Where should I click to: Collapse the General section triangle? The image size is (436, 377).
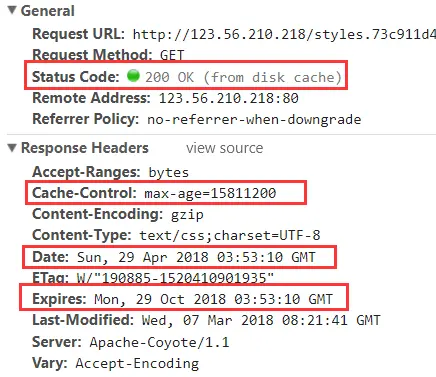[12, 10]
